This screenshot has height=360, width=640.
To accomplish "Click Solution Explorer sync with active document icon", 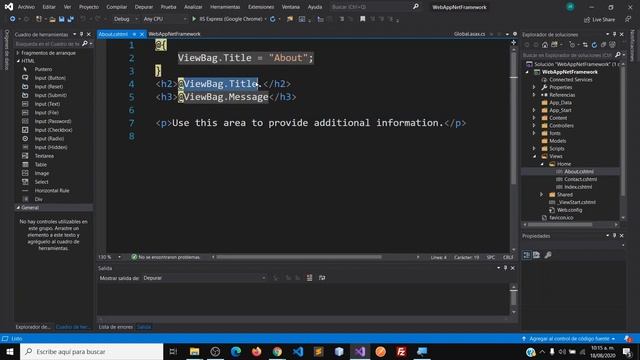I will [585, 45].
